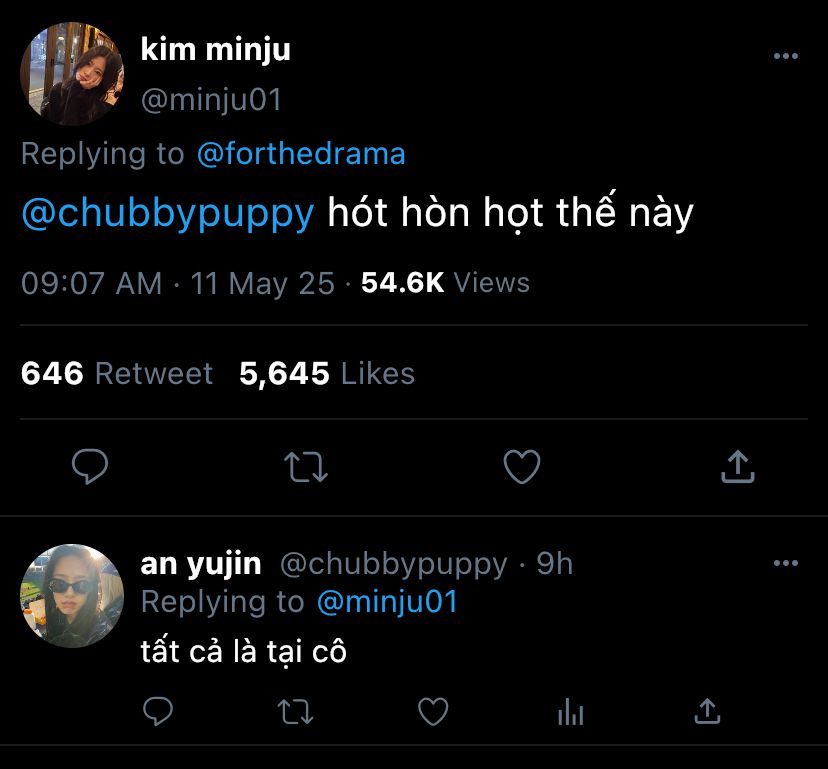Share kim minju's main tweet
The width and height of the screenshot is (828, 769).
point(737,466)
